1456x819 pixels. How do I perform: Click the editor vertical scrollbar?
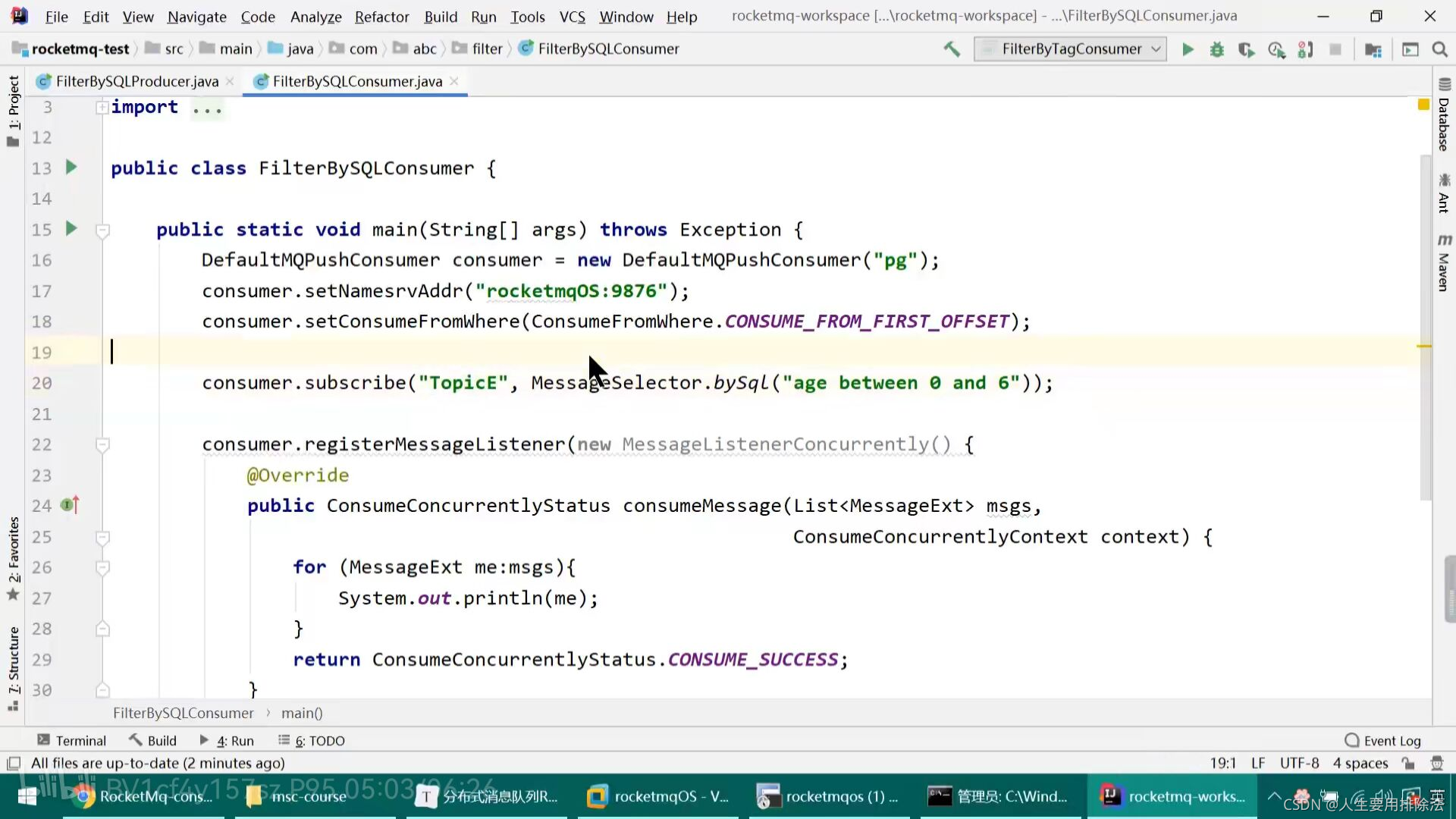(1426, 326)
